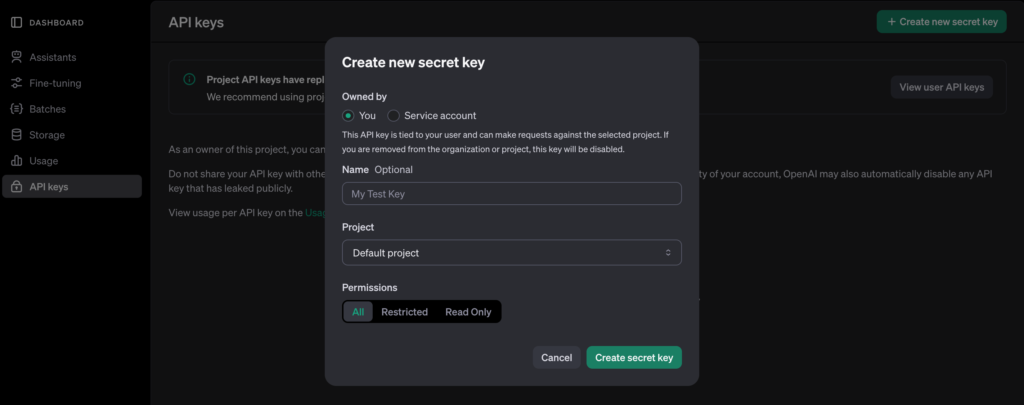The height and width of the screenshot is (405, 1024).
Task: Open the Default project dropdown
Action: [x=511, y=253]
